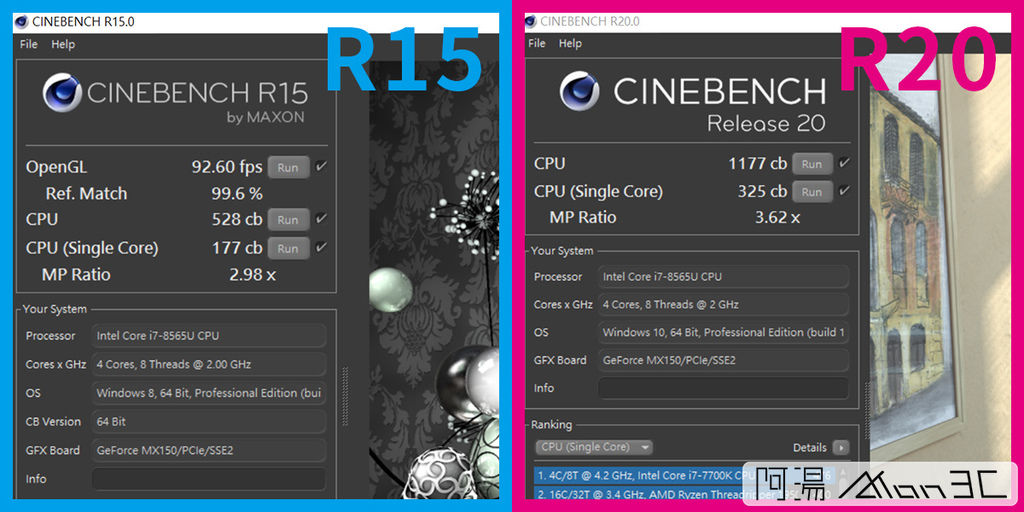This screenshot has width=1024, height=512.
Task: Open File menu in Cinebench R15 window
Action: pyautogui.click(x=29, y=44)
